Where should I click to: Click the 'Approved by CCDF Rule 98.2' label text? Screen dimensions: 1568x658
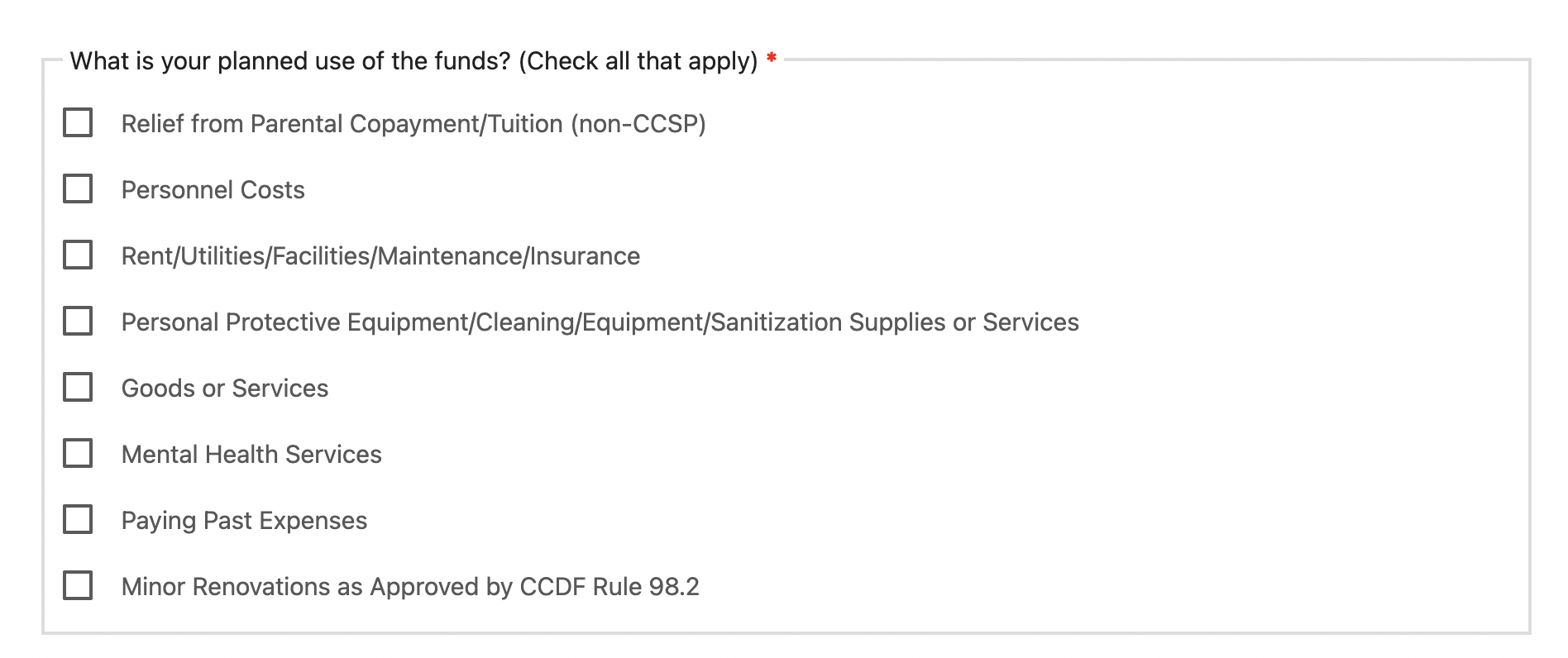tap(534, 587)
